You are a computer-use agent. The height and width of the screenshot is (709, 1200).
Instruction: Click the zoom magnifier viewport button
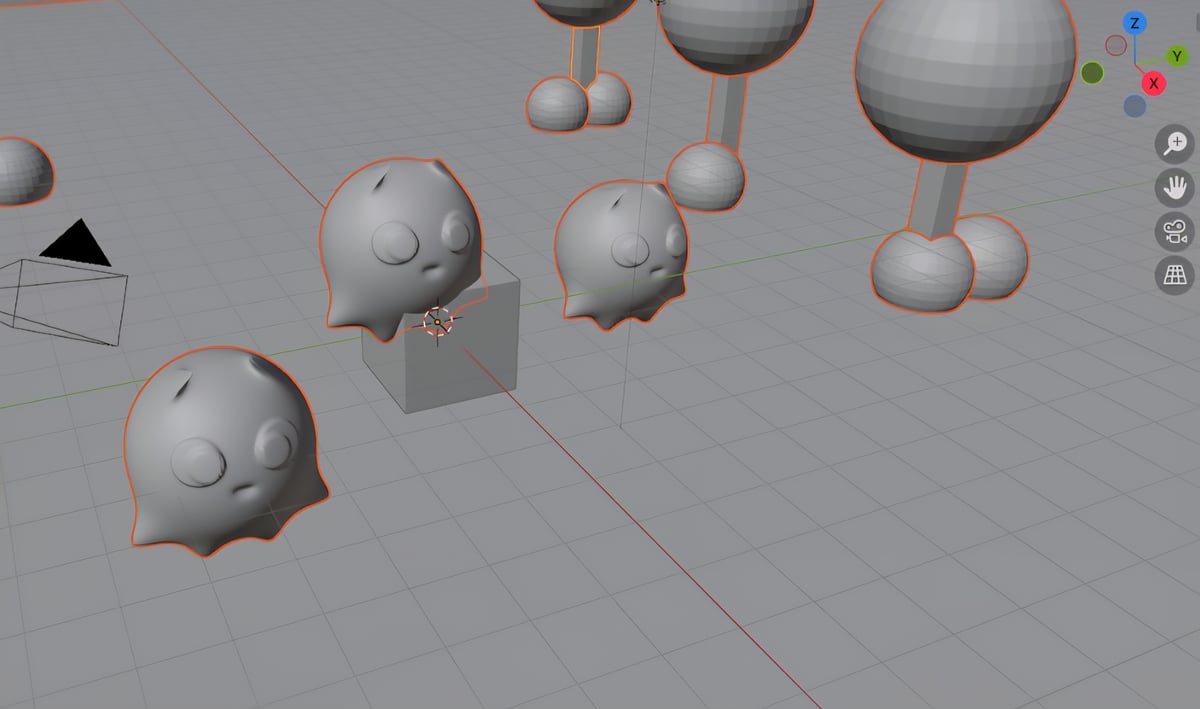1175,144
